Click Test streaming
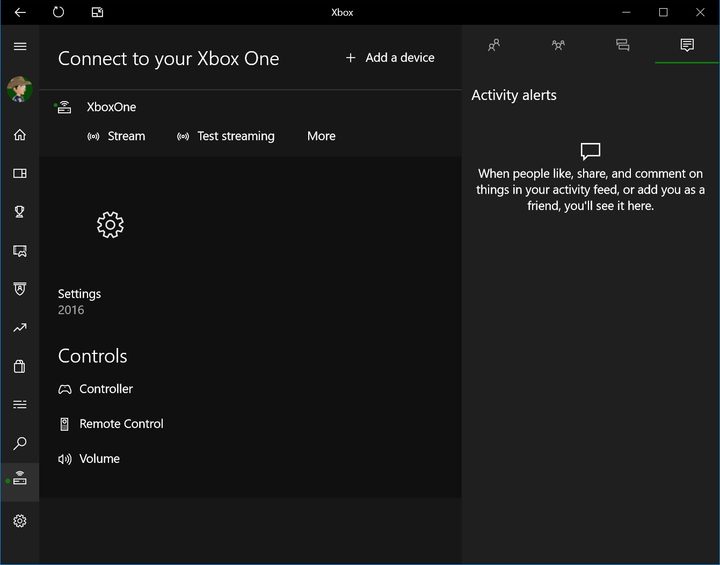 pyautogui.click(x=226, y=136)
